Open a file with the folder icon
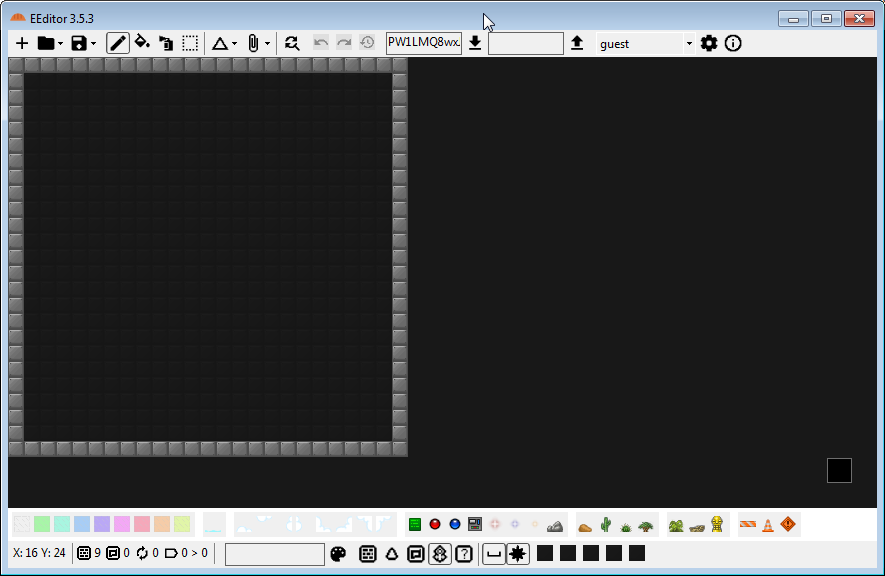Image resolution: width=885 pixels, height=576 pixels. (46, 43)
